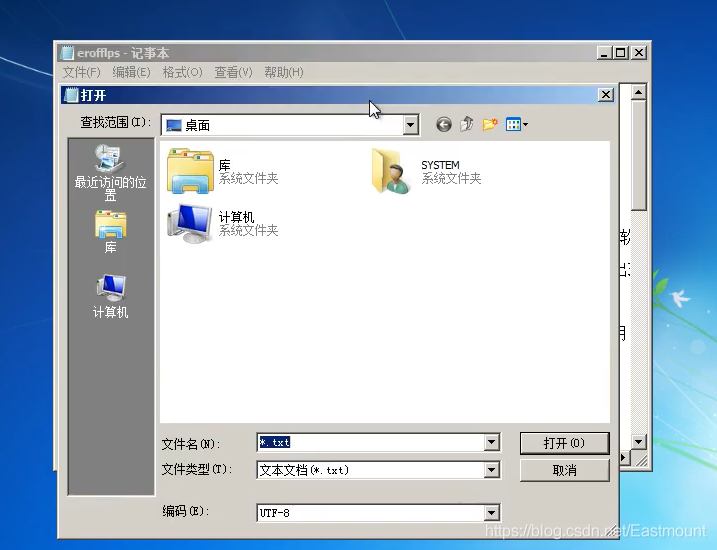Open the 格式(O) menu in Notepad
Image resolution: width=717 pixels, height=550 pixels.
coord(182,72)
